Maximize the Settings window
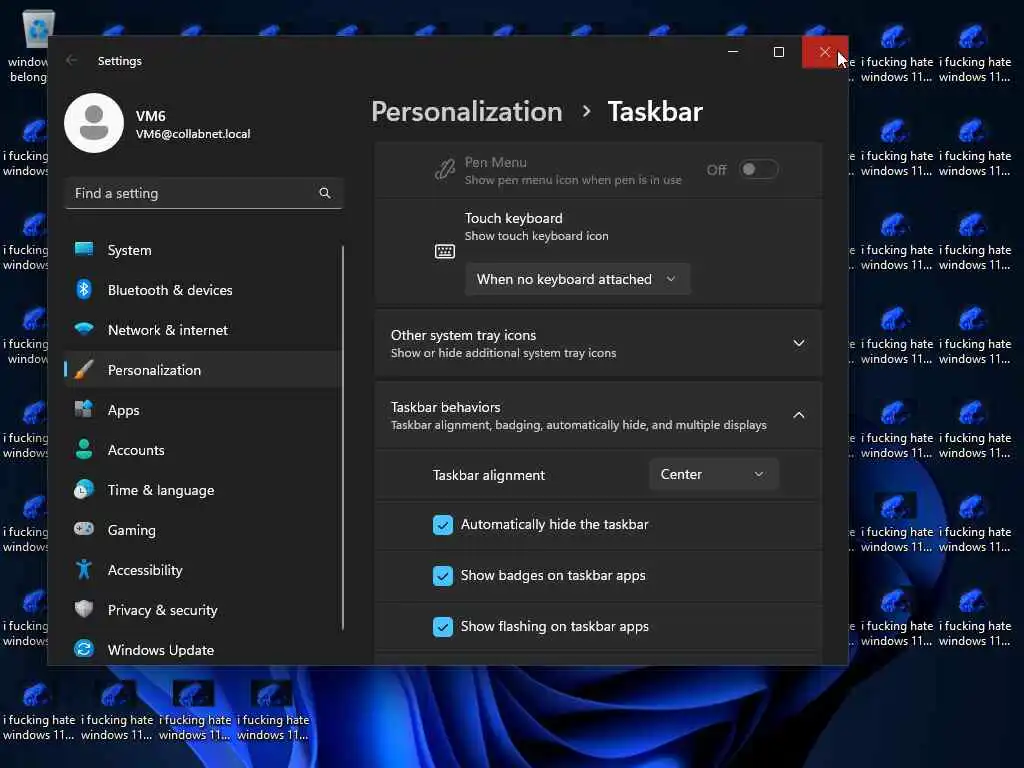Screen dimensions: 1024x768 tap(778, 52)
